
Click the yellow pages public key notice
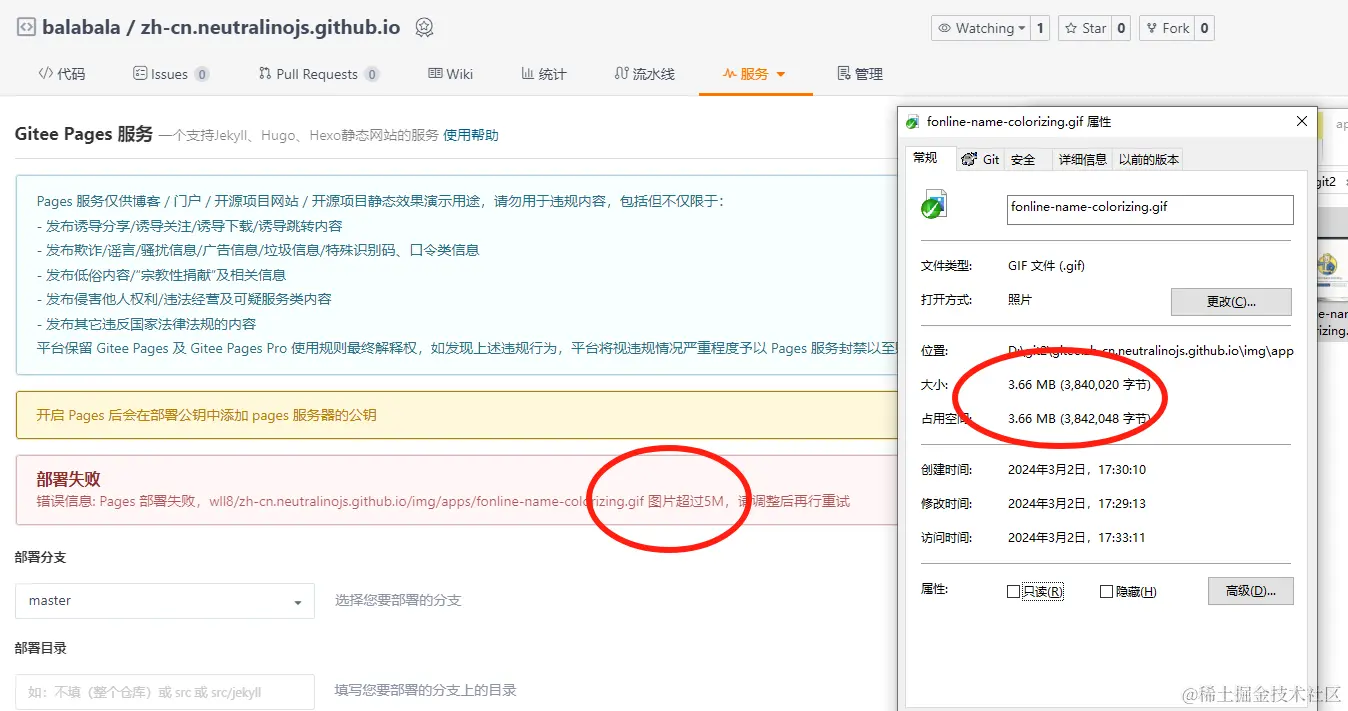[457, 414]
